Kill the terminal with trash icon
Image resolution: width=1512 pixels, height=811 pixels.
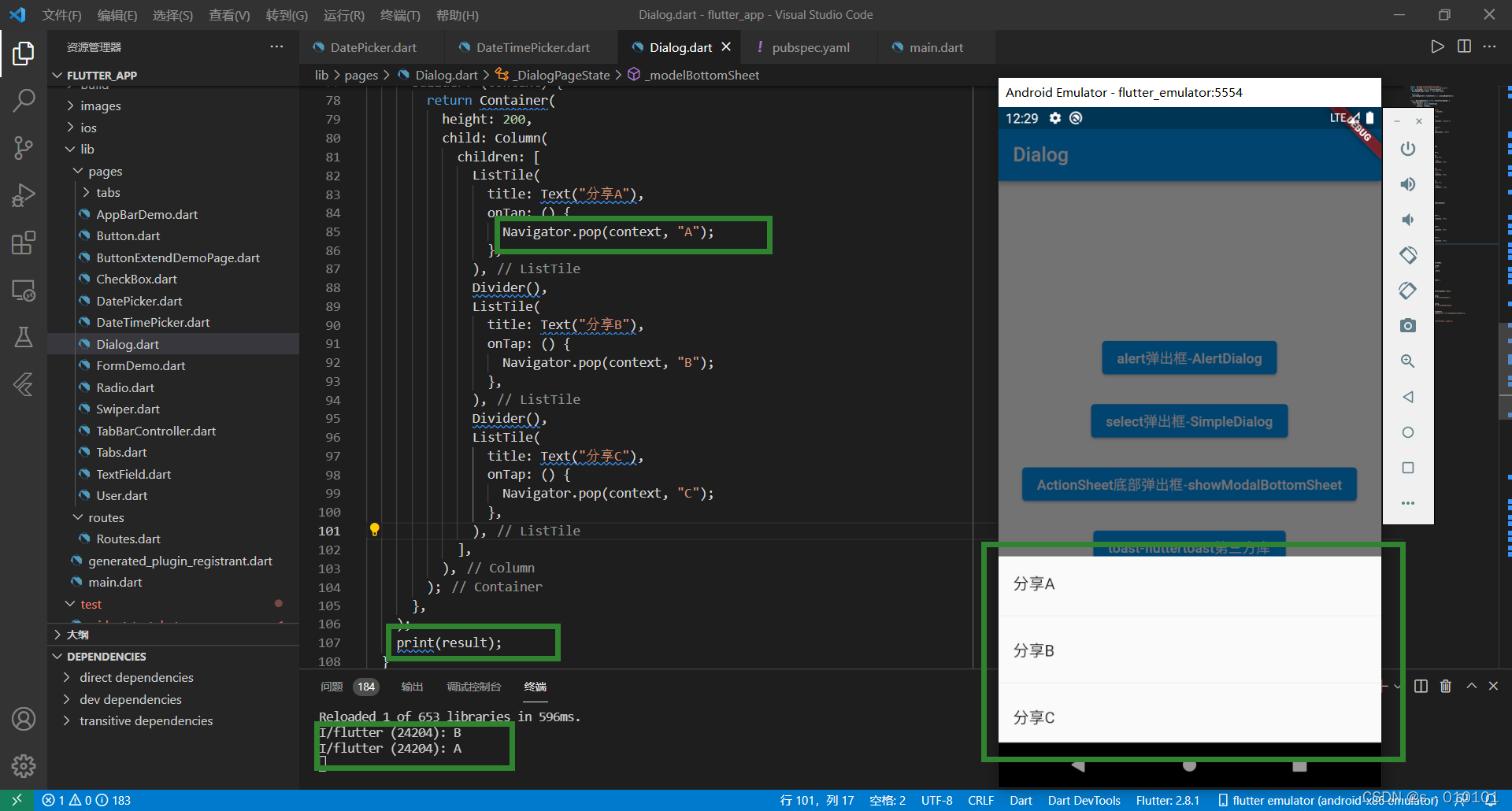coord(1446,686)
